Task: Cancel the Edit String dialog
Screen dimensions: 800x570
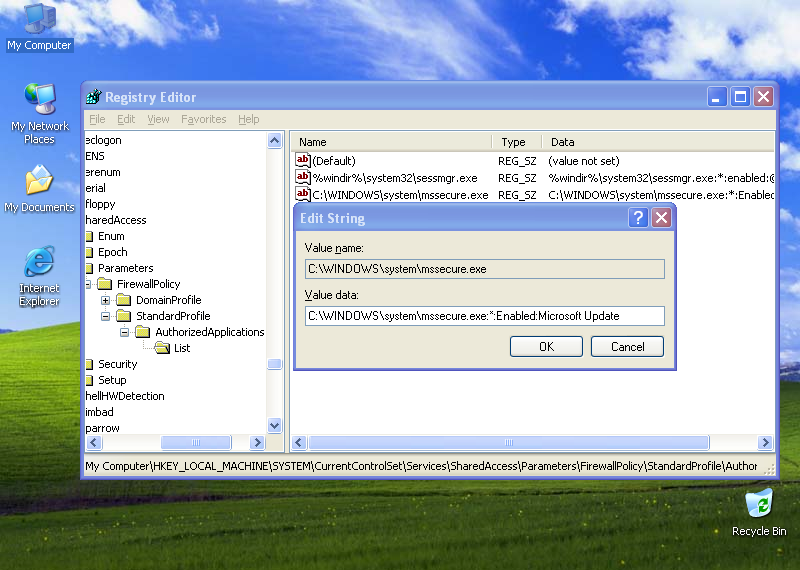Action: pos(627,346)
